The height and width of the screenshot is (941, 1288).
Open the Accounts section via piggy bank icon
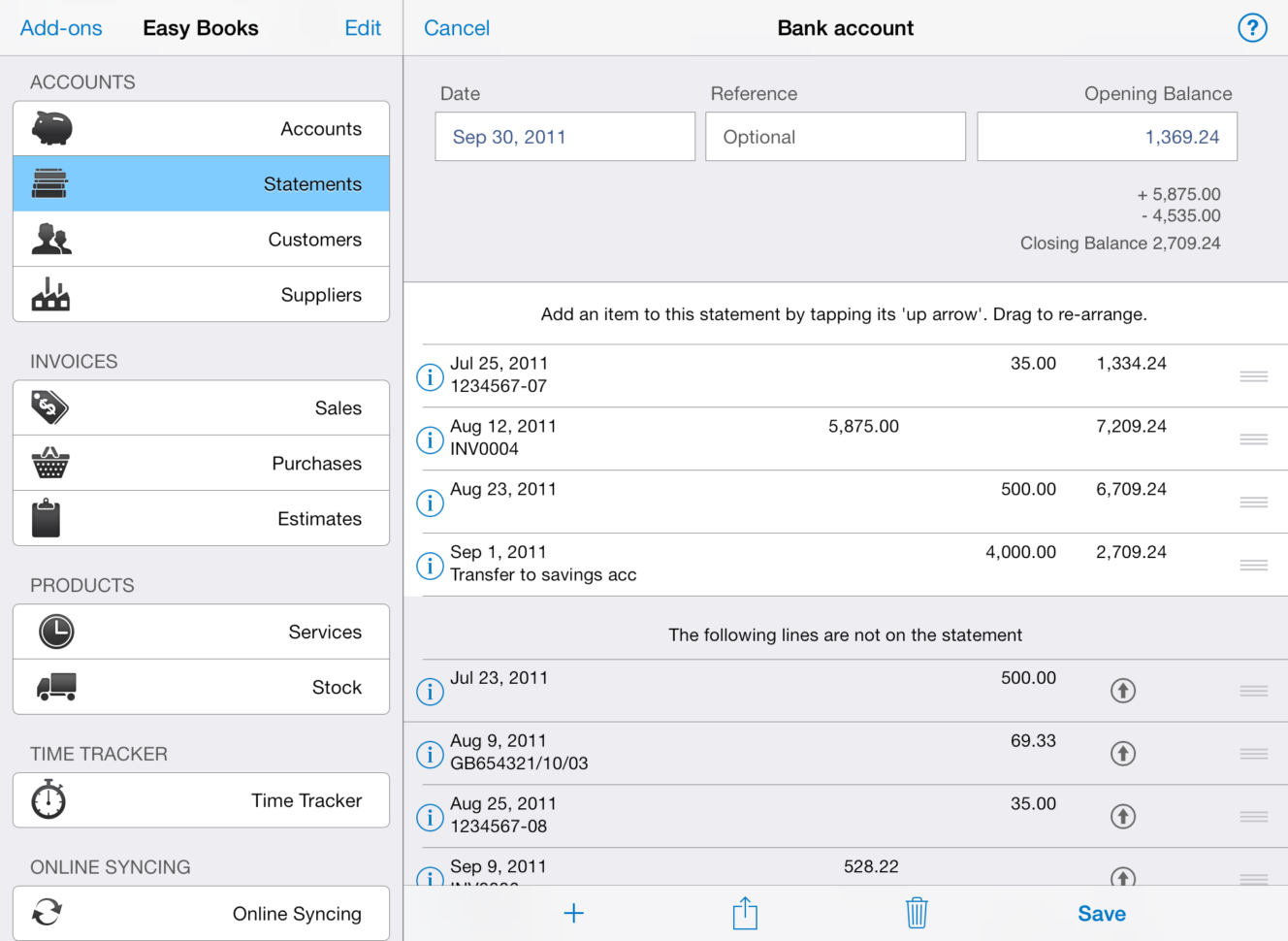50,127
